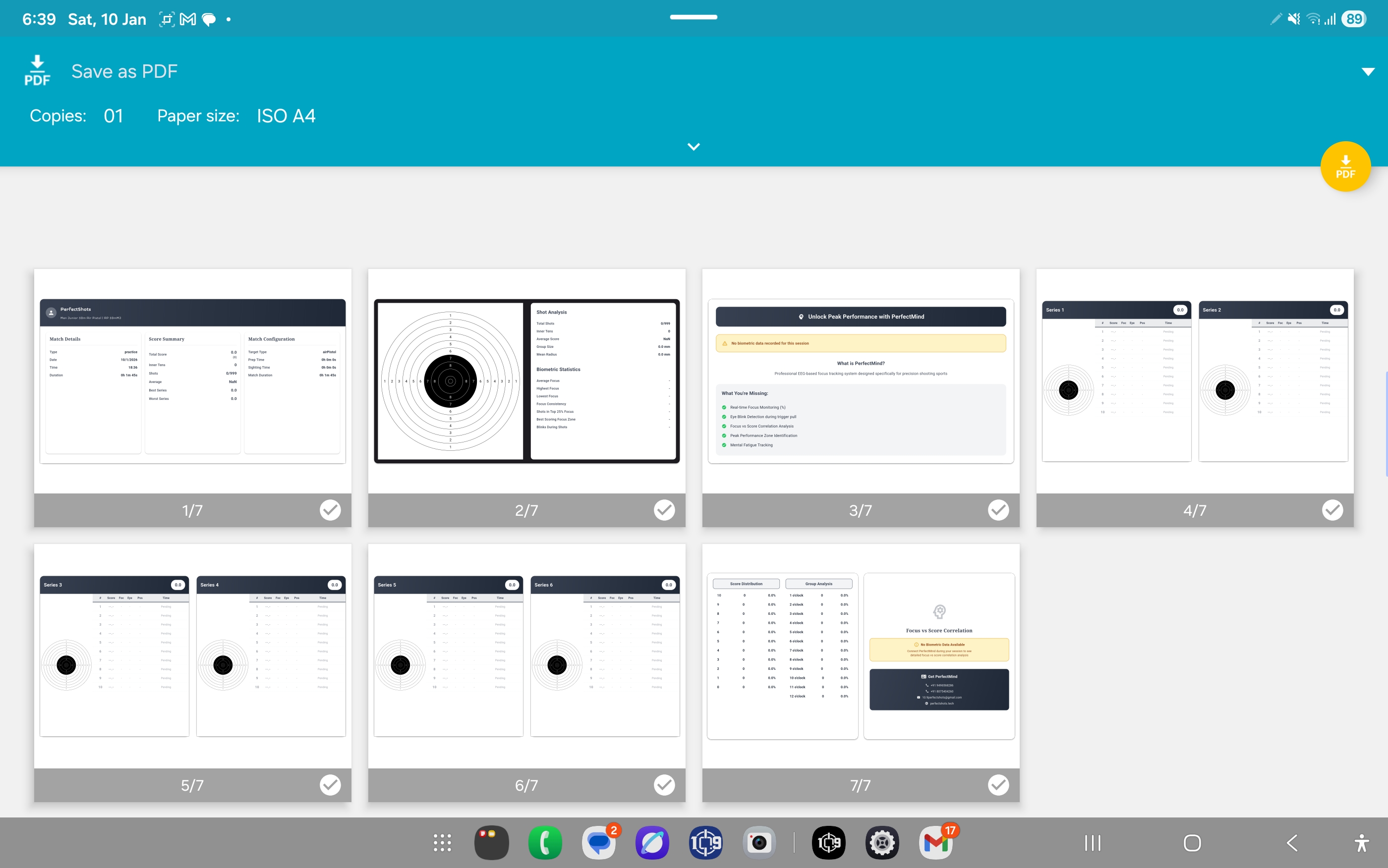The width and height of the screenshot is (1388, 868).
Task: Uncheck page 1/7 selection checkmark
Action: point(330,510)
